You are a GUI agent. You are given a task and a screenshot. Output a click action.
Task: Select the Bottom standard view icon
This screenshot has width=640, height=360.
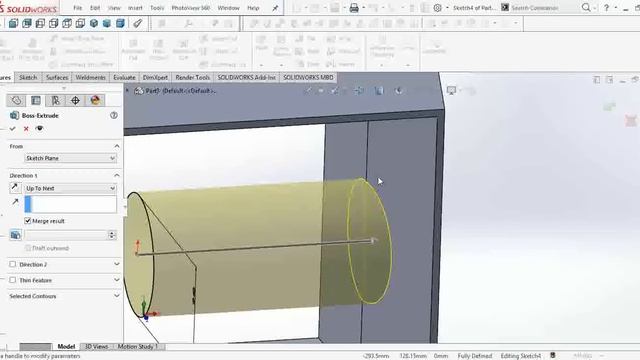[x=80, y=23]
